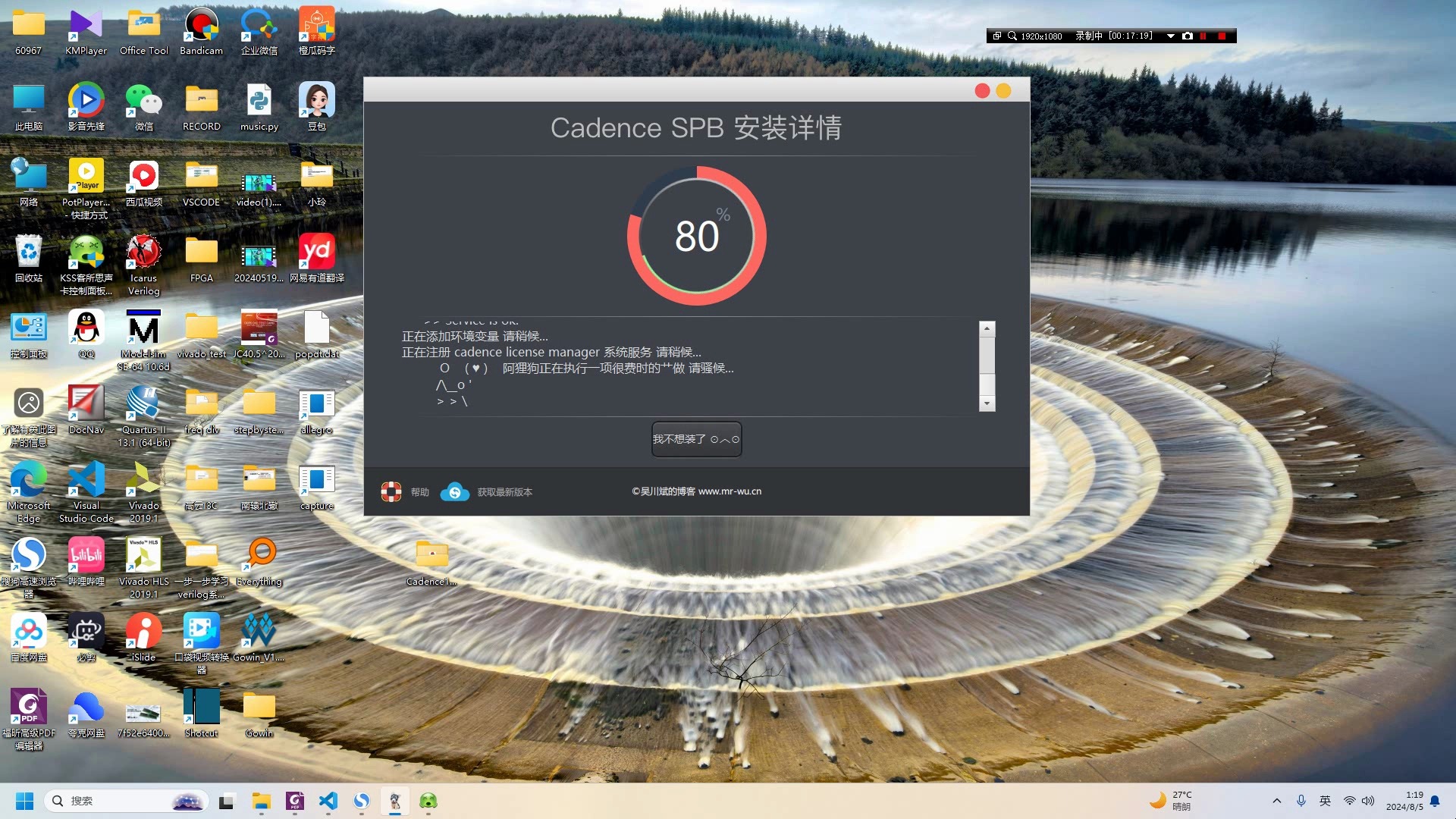The width and height of the screenshot is (1456, 819).
Task: Click the 我不想装了 cancel button
Action: [696, 440]
